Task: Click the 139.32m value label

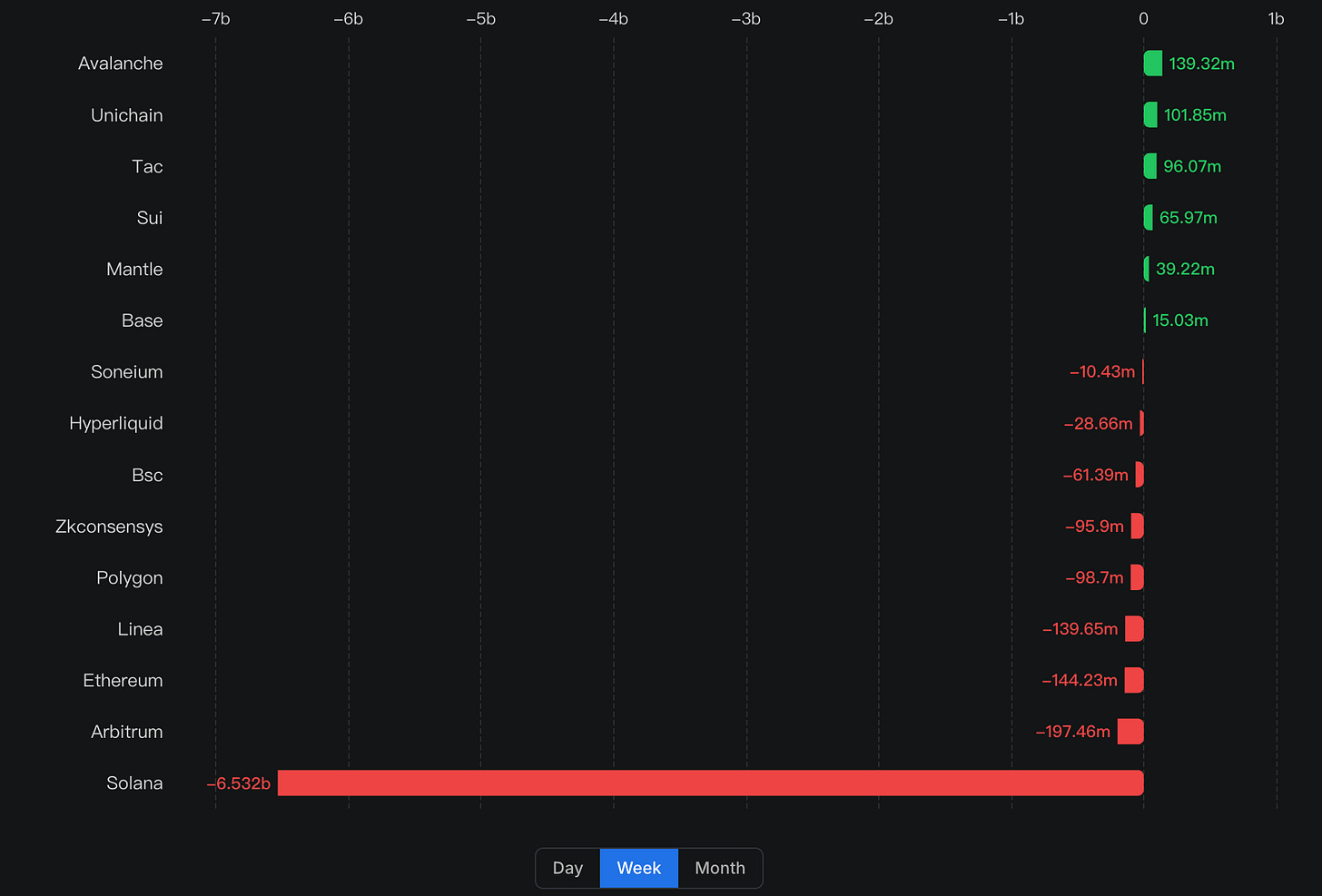Action: pos(1202,64)
